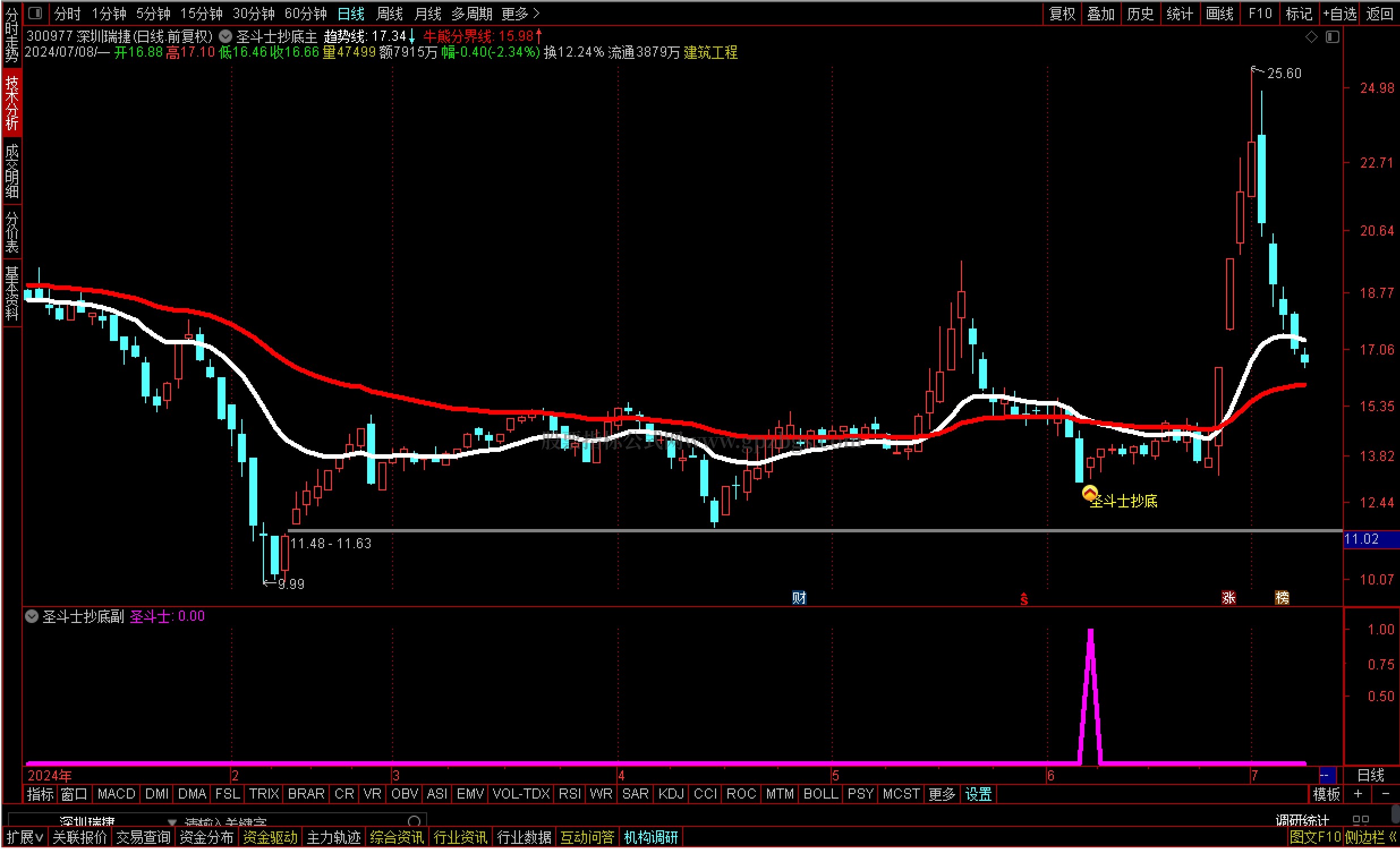Select the SAR indicator
The image size is (1400, 849).
[635, 794]
